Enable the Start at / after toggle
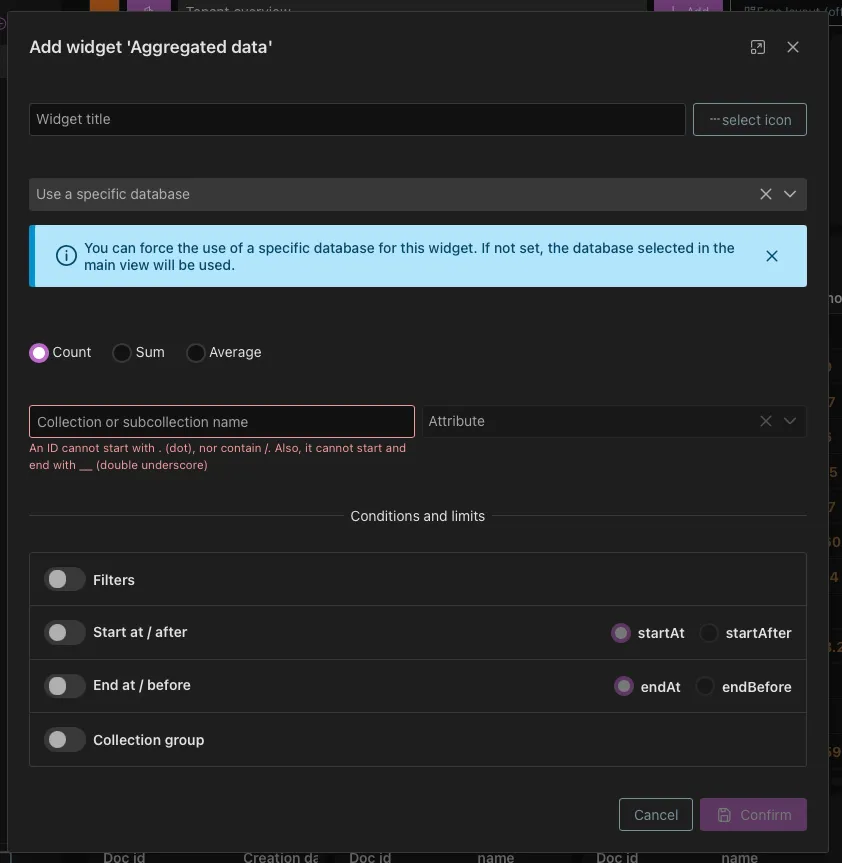The width and height of the screenshot is (842, 863). [x=64, y=632]
